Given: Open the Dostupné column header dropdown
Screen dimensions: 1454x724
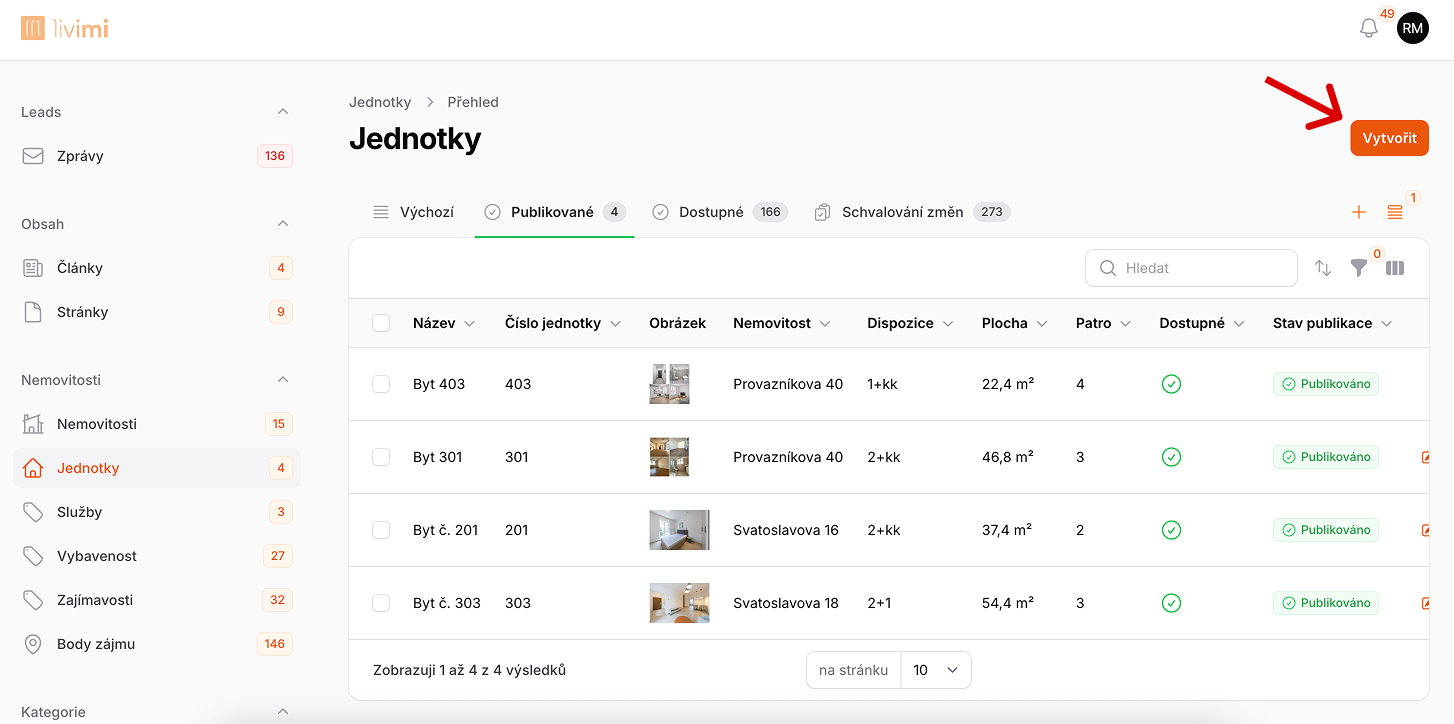Looking at the screenshot, I should pos(1239,324).
